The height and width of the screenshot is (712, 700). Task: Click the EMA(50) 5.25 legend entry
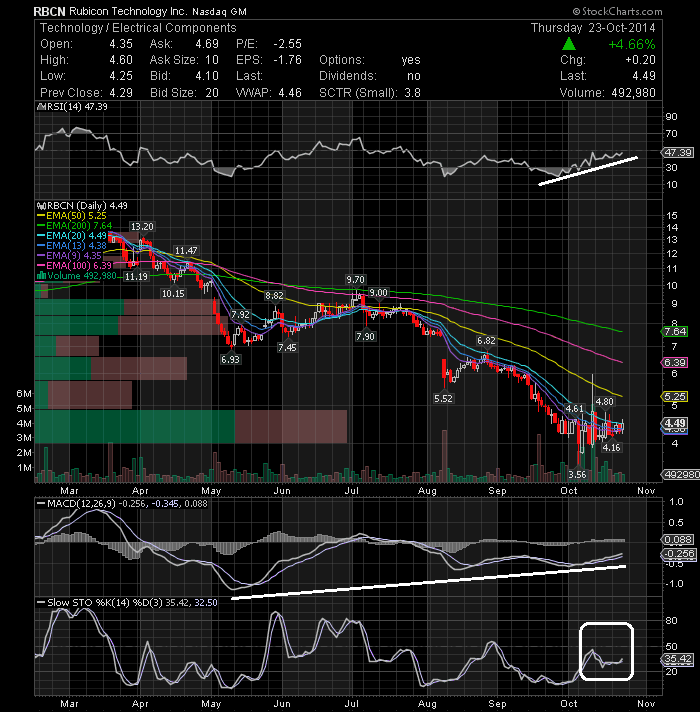pos(71,216)
